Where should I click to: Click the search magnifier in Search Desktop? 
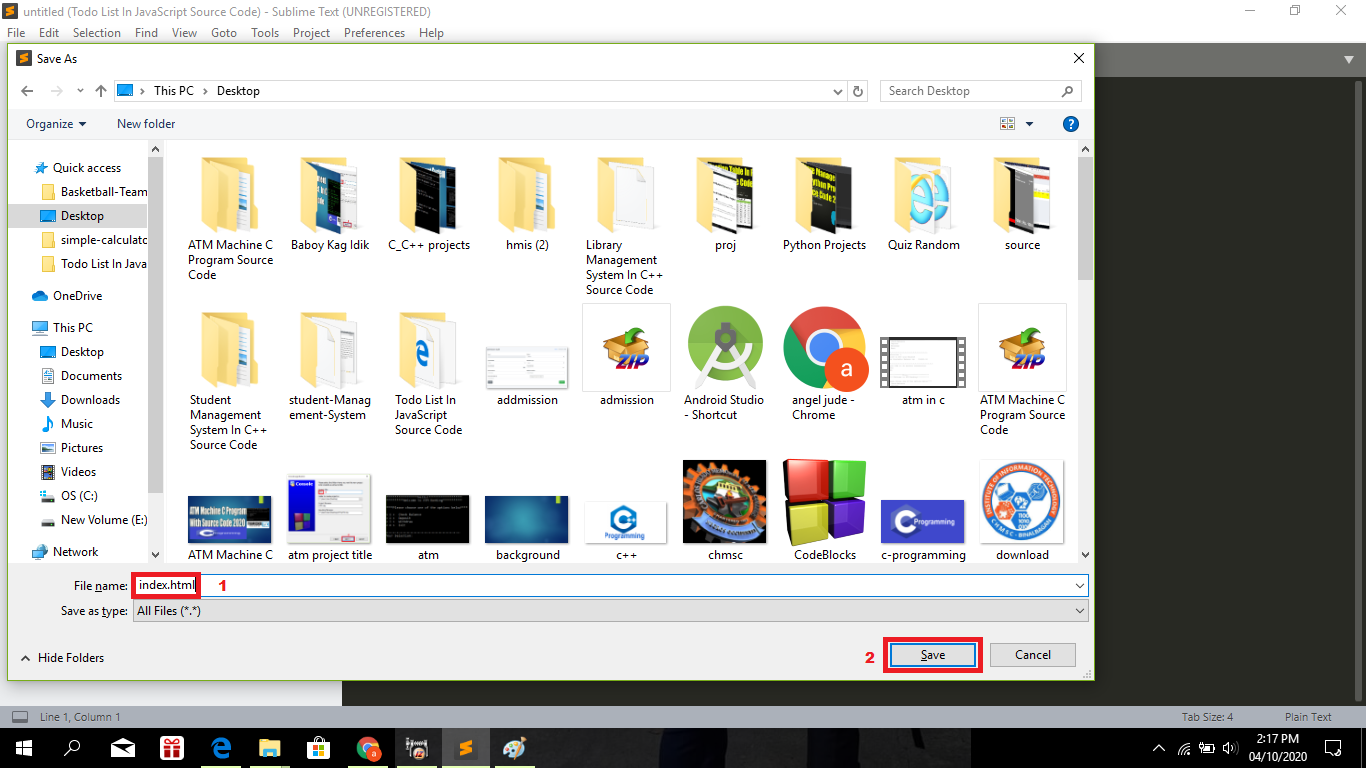pos(1068,90)
